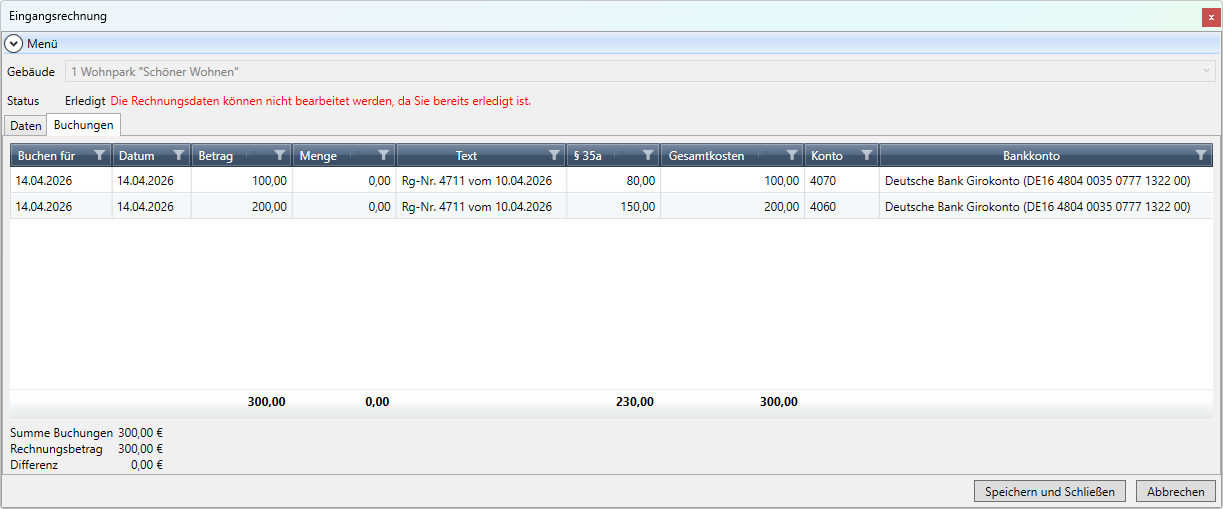
Task: Sort by the Buchen für header
Action: (47, 156)
